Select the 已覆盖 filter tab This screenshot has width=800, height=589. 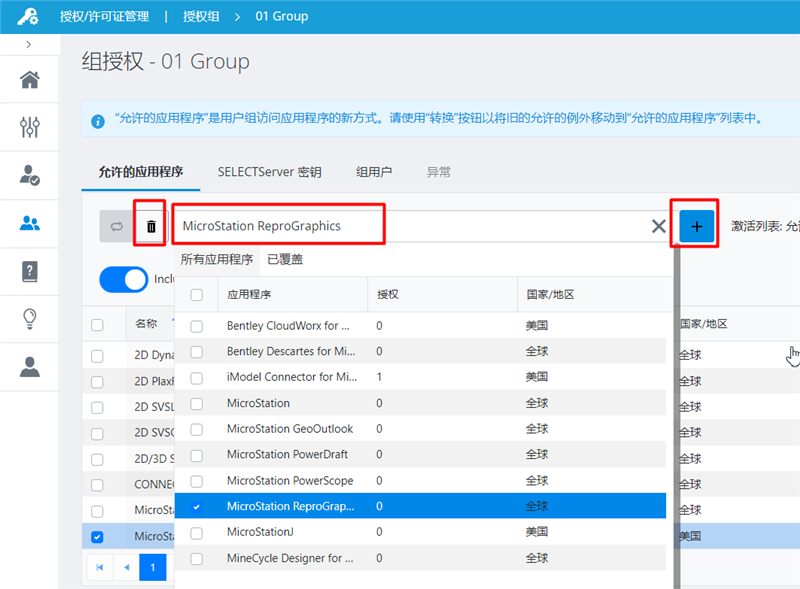[285, 259]
